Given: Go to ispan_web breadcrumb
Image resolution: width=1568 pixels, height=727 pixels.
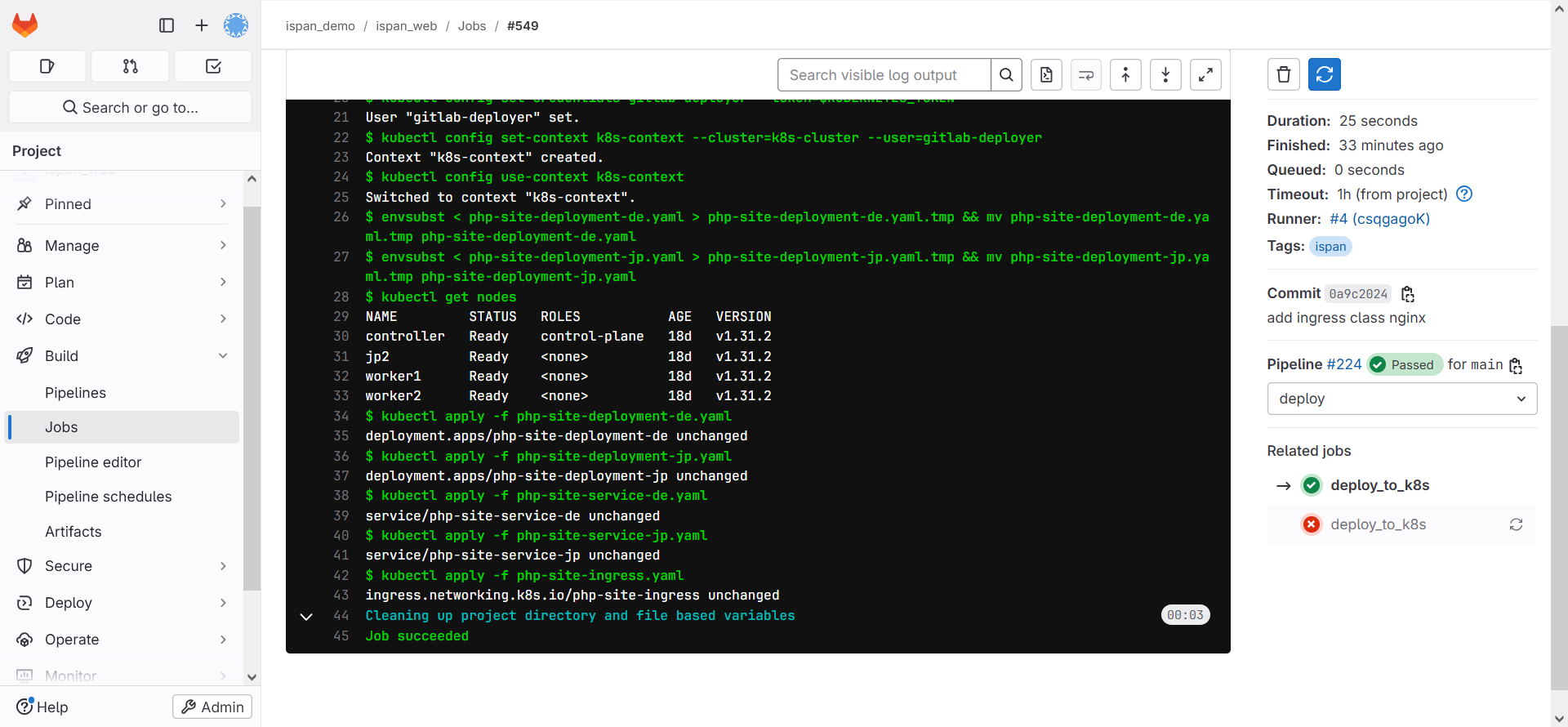Looking at the screenshot, I should click(x=406, y=26).
